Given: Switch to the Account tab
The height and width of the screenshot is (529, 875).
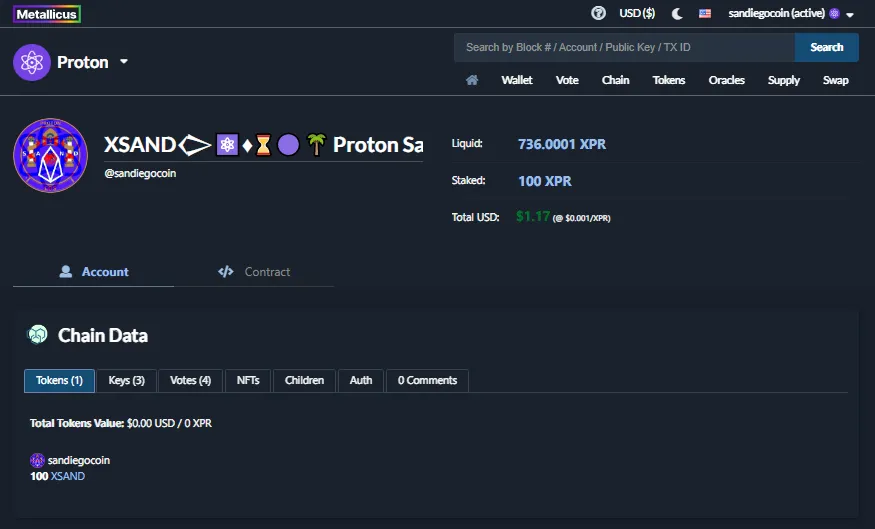Looking at the screenshot, I should 93,272.
